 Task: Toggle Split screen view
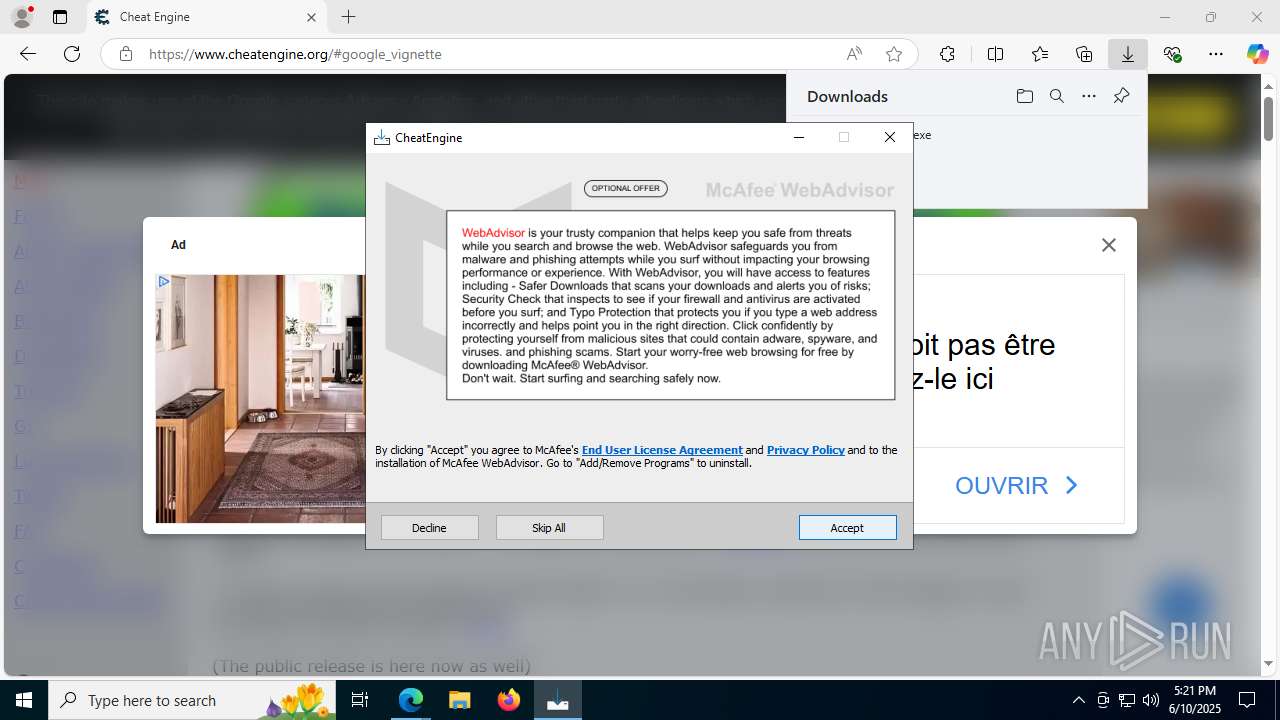(x=995, y=54)
